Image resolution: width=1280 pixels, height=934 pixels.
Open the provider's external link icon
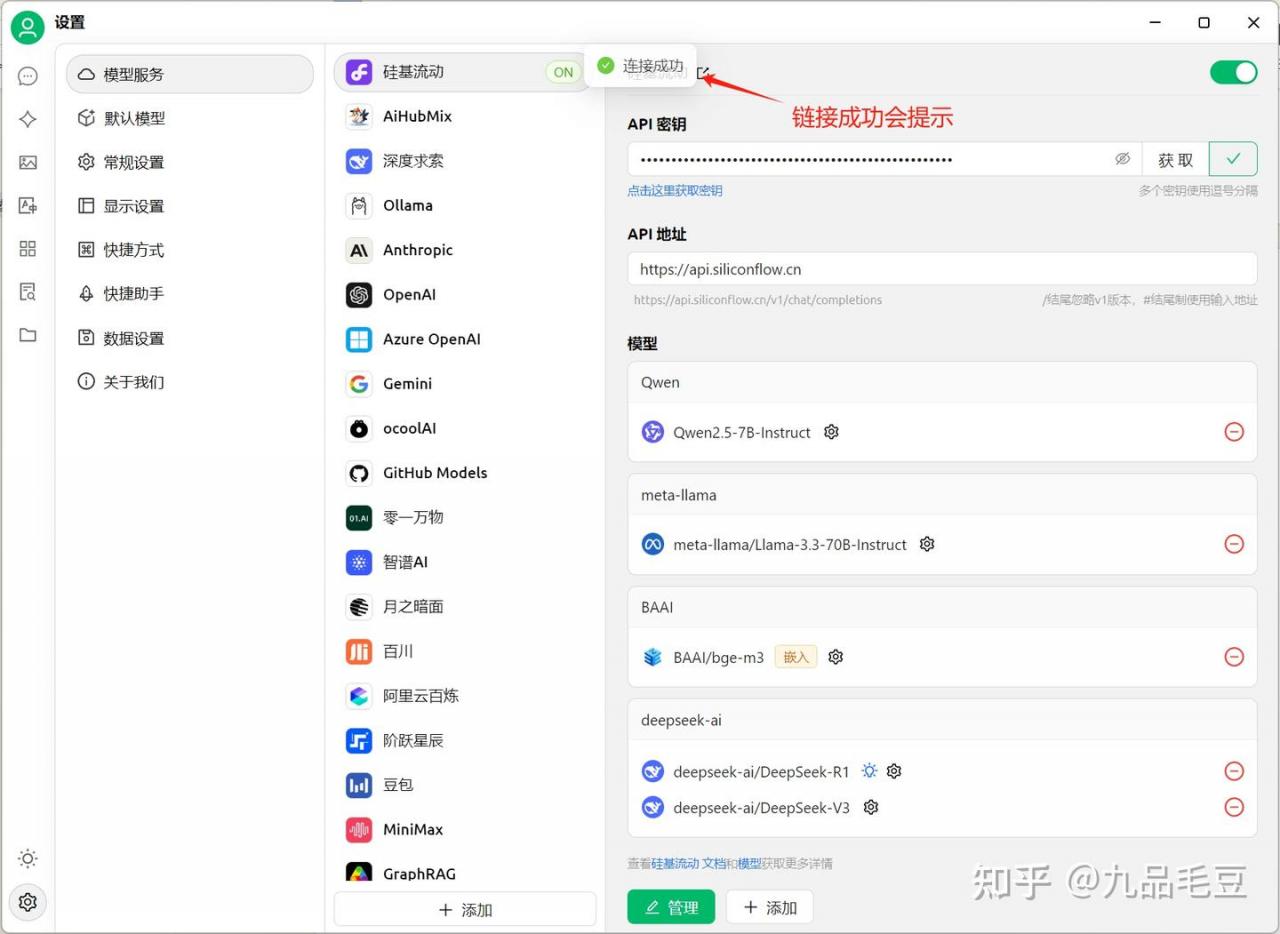(703, 73)
